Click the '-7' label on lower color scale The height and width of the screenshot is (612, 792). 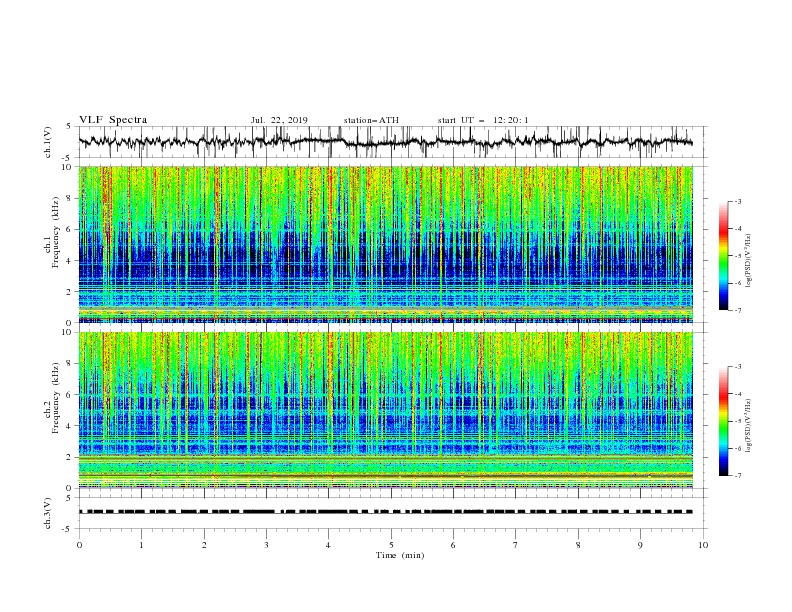[x=737, y=475]
